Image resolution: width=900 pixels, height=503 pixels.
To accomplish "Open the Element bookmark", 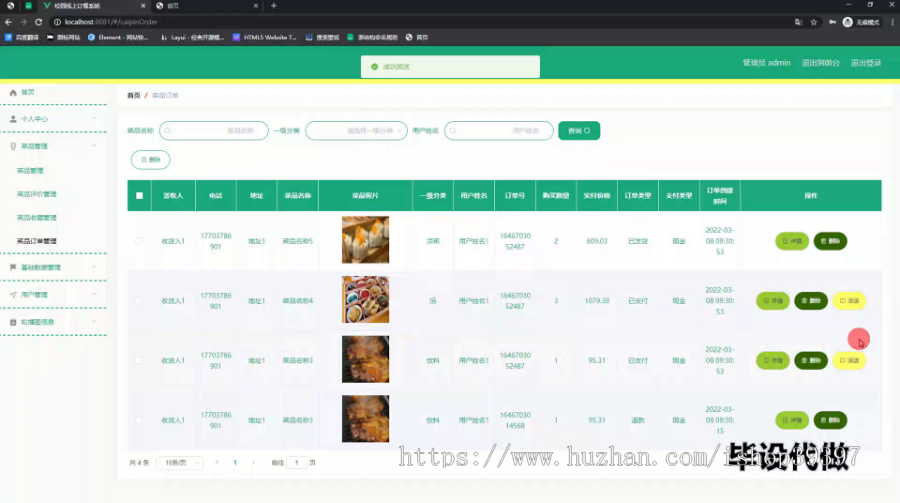I will (118, 37).
